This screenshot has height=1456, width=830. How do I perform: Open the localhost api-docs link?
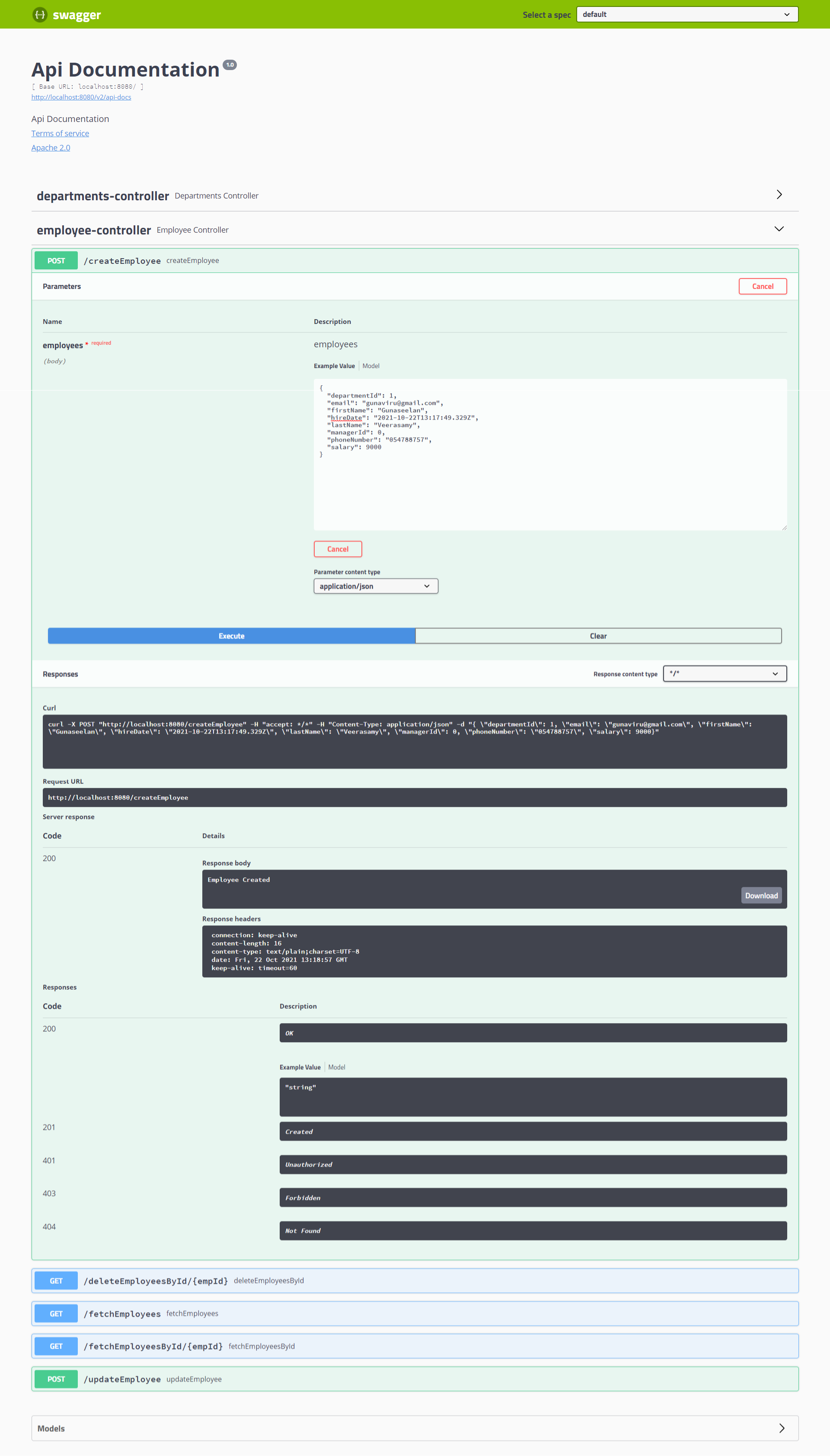[x=81, y=97]
